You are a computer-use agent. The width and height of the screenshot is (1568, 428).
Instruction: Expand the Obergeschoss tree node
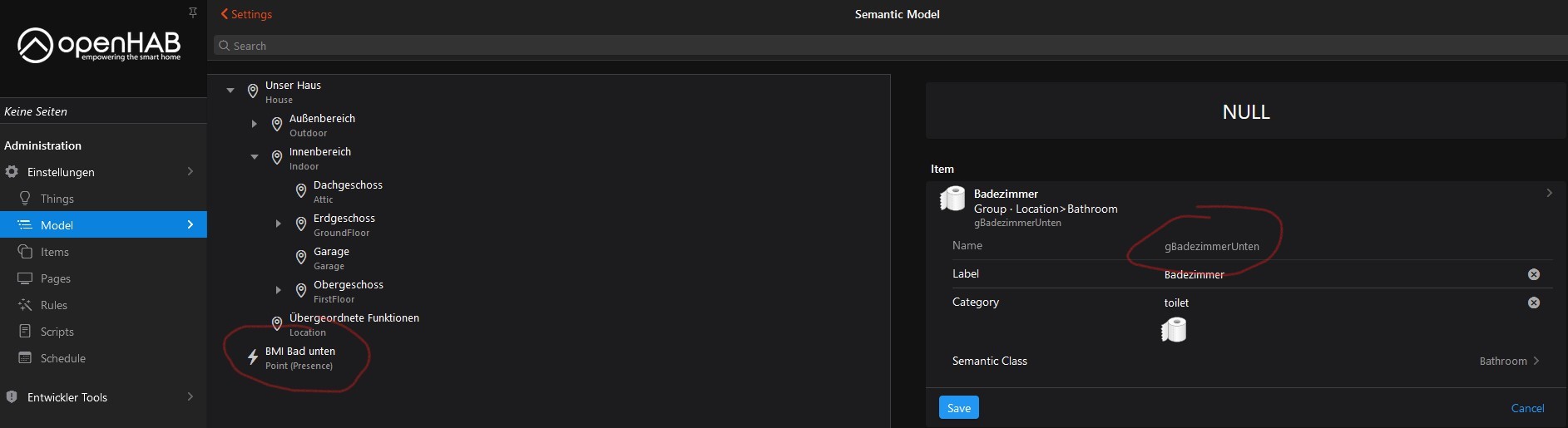279,290
